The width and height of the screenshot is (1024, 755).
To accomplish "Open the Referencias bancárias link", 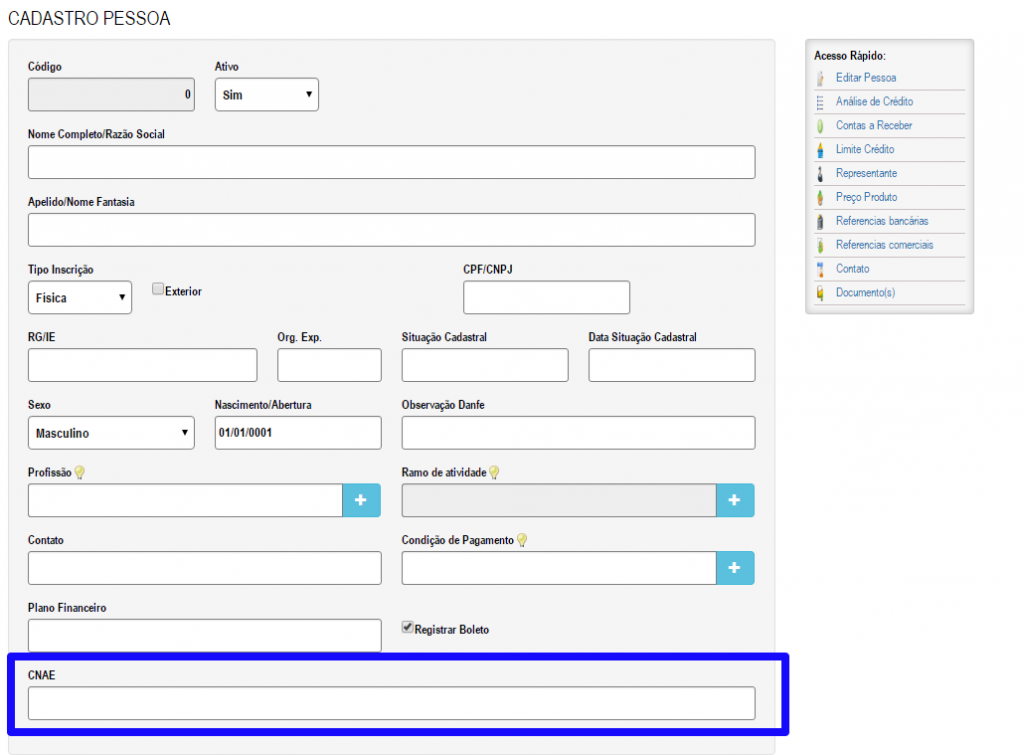I will click(x=882, y=221).
